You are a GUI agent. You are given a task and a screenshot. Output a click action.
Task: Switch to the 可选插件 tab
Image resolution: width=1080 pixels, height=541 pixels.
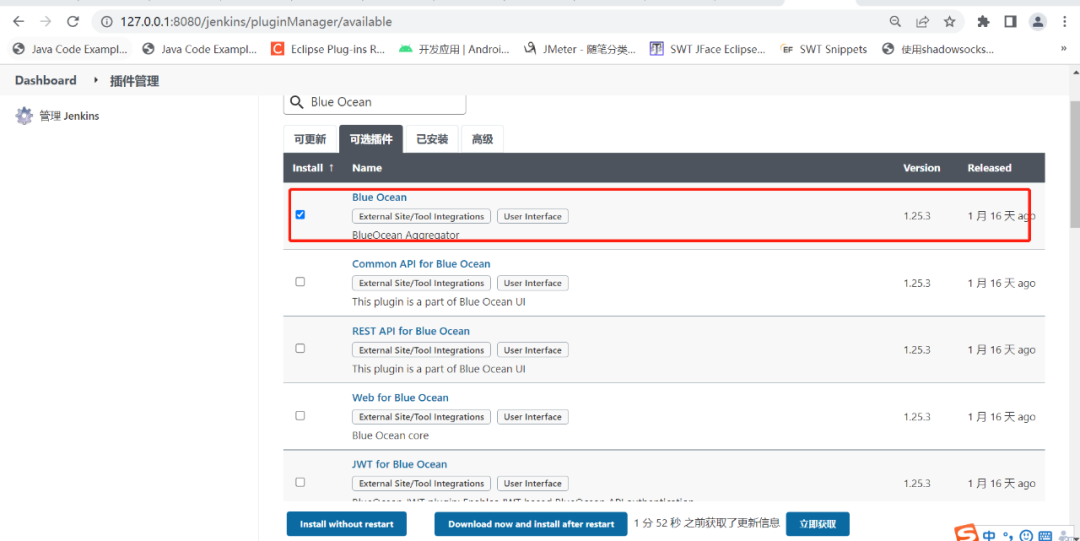[371, 139]
